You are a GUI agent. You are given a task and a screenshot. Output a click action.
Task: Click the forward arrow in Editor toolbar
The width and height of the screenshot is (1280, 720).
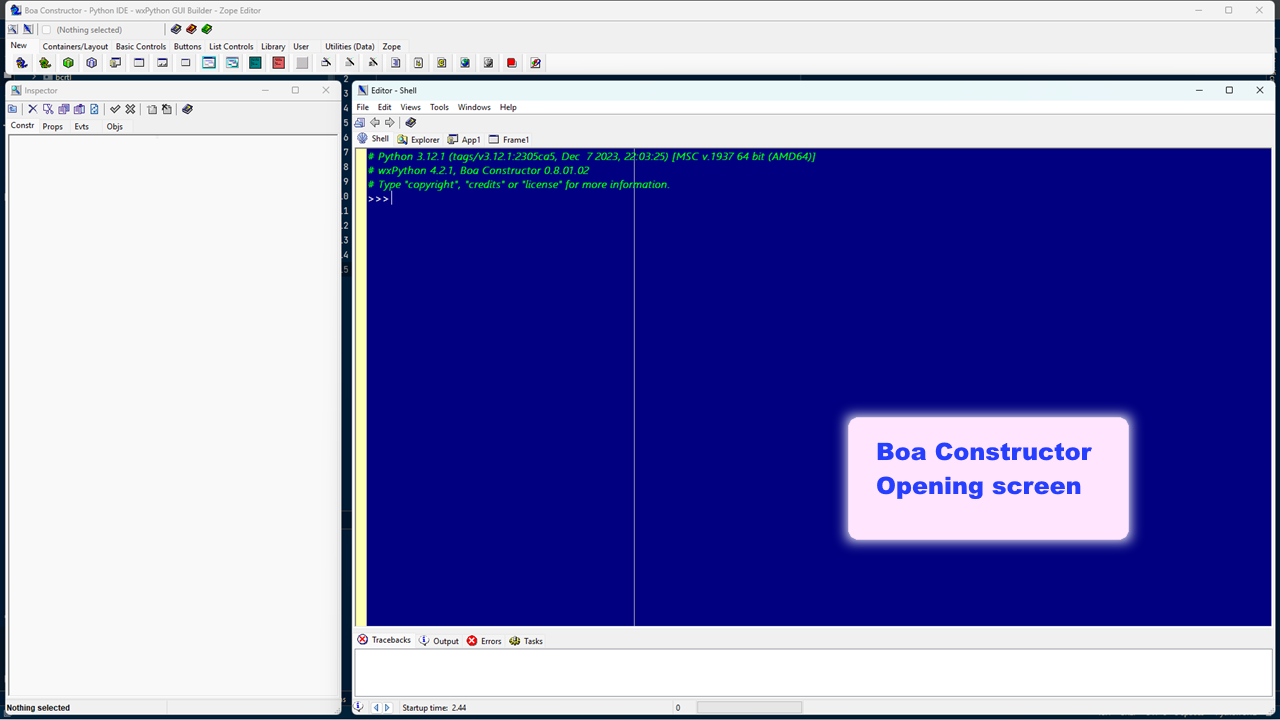[390, 123]
